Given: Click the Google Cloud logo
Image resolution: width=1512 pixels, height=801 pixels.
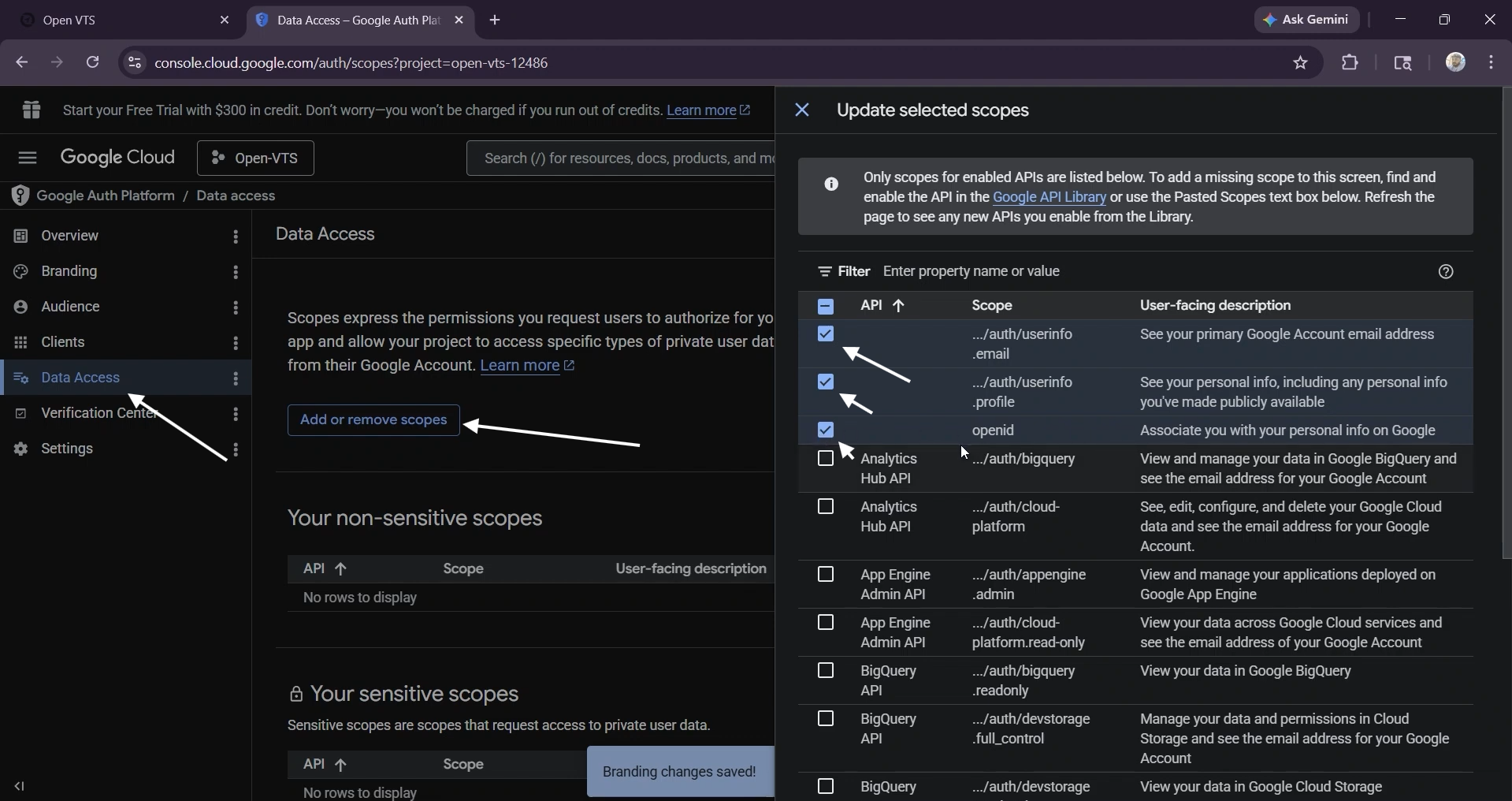Looking at the screenshot, I should (118, 158).
